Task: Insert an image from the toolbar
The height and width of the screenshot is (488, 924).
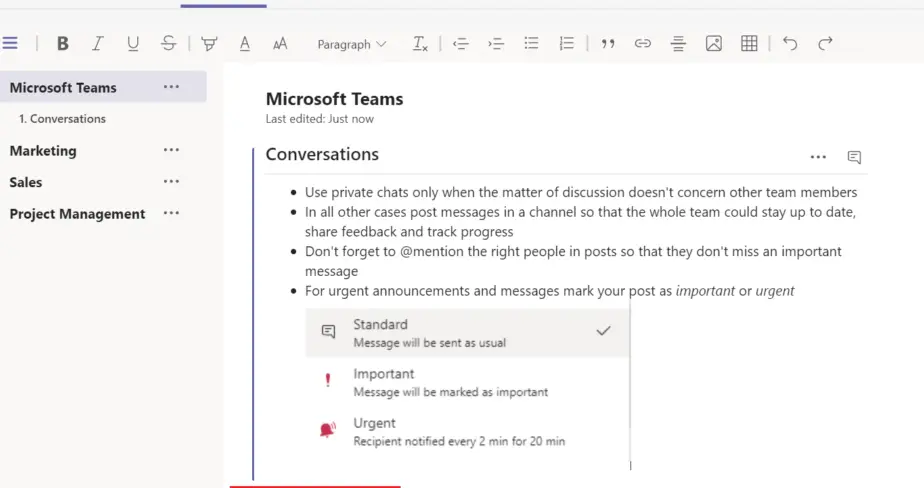Action: coord(713,43)
